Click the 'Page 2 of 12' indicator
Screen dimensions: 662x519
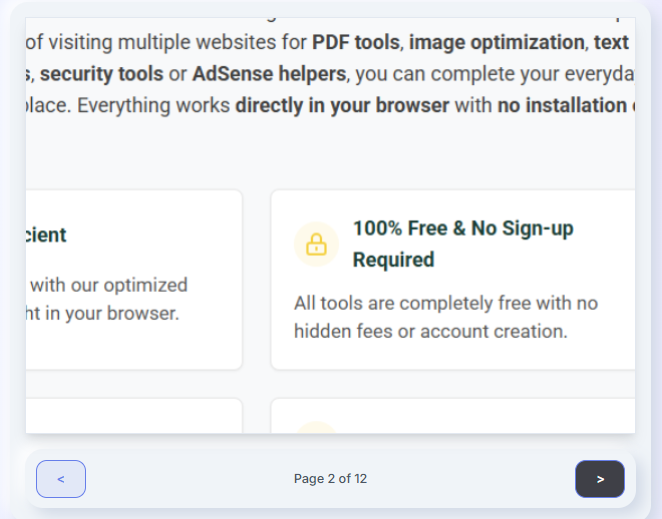pyautogui.click(x=330, y=478)
